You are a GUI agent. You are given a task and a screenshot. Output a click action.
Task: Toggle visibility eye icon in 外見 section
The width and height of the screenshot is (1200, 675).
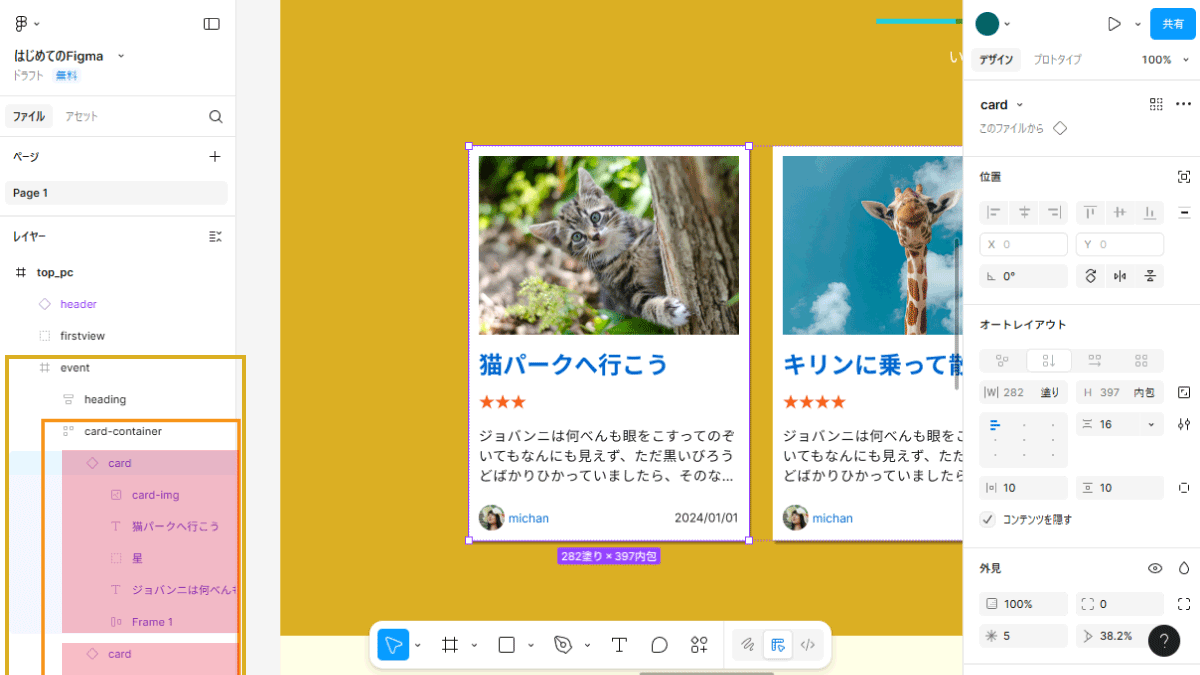click(x=1155, y=568)
